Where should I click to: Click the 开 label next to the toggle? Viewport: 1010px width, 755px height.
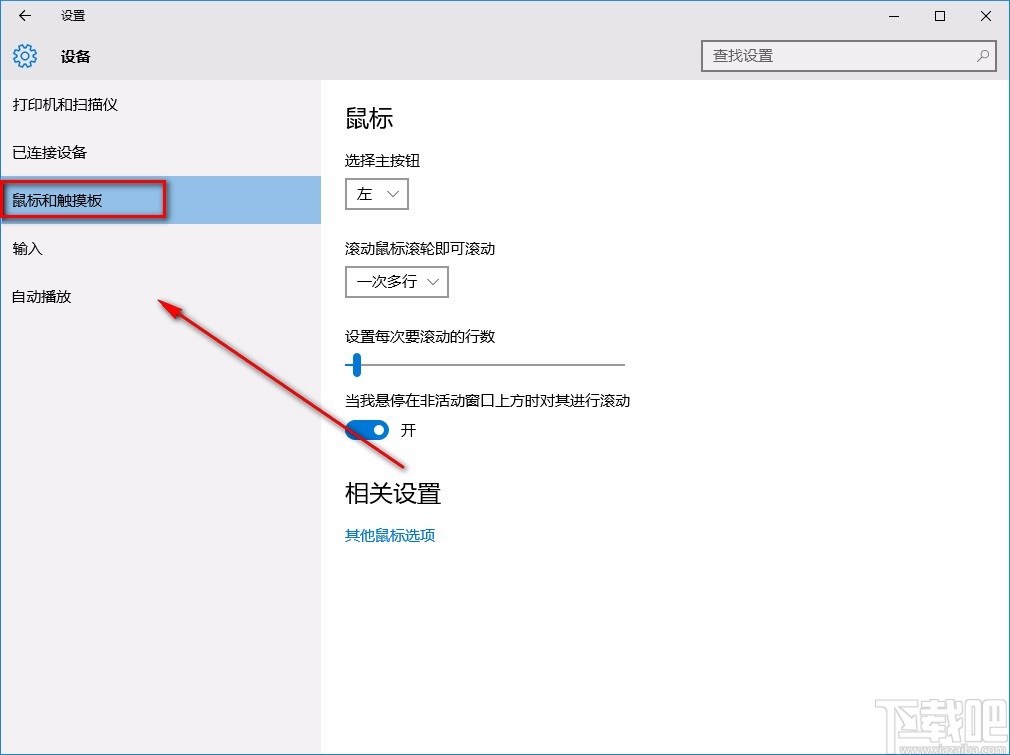point(406,431)
